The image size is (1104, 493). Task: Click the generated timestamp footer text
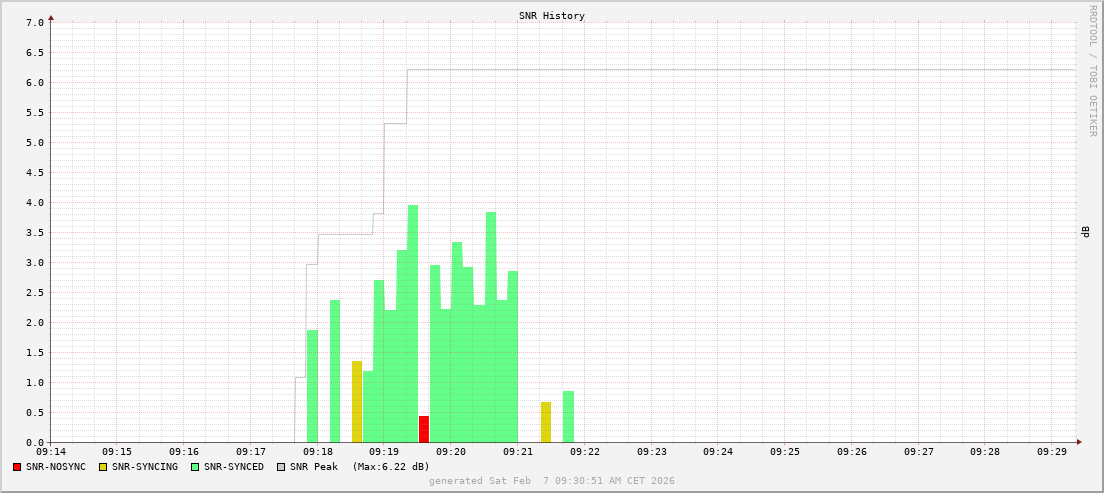[551, 481]
